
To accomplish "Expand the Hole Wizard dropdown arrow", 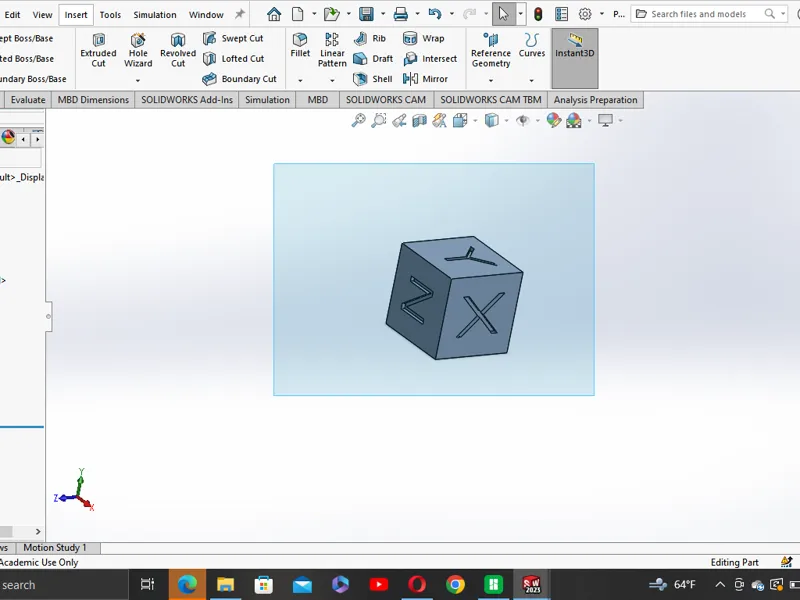I will 138,80.
